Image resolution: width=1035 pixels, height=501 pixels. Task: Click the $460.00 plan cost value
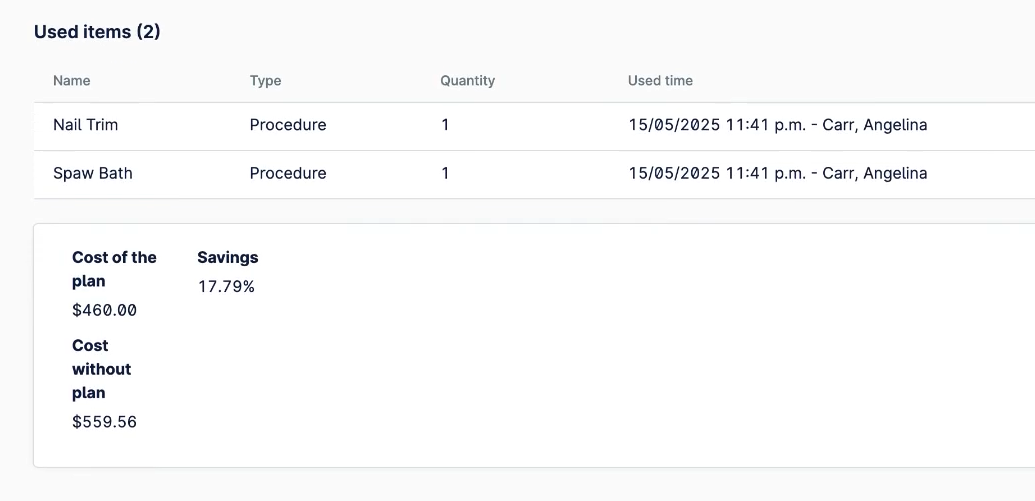(104, 310)
